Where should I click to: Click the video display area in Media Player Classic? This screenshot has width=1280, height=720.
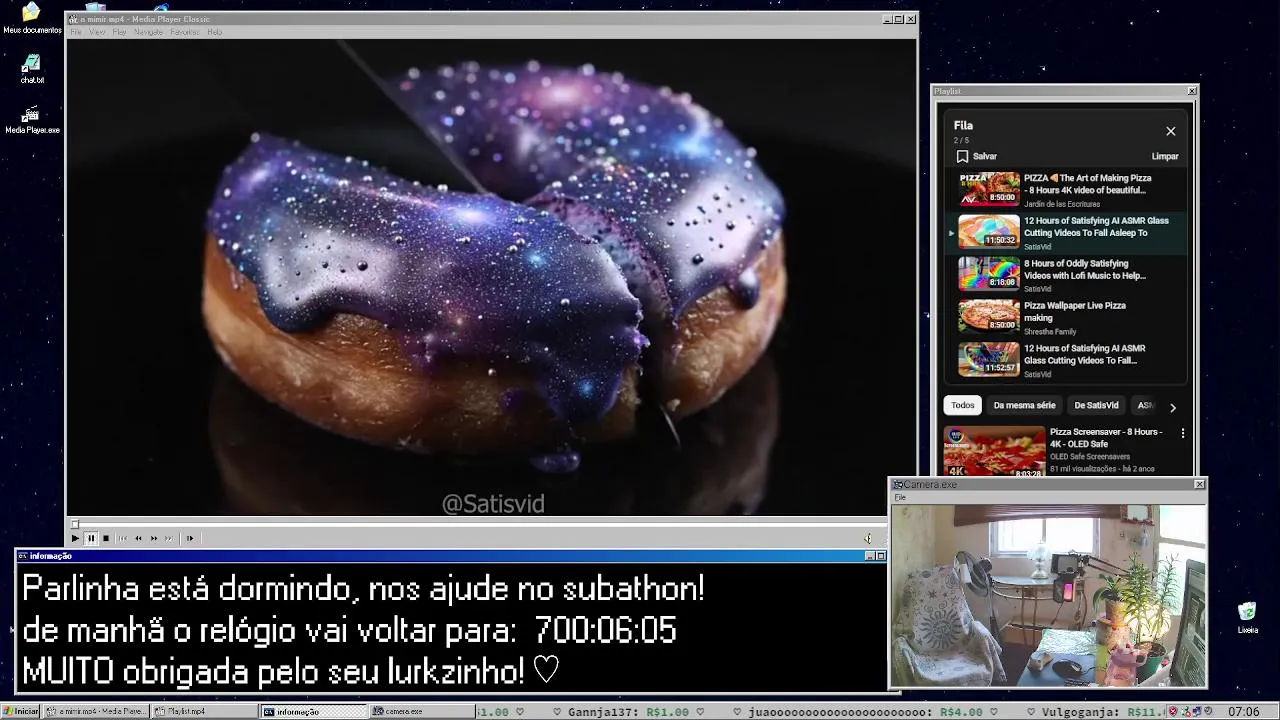click(x=492, y=278)
